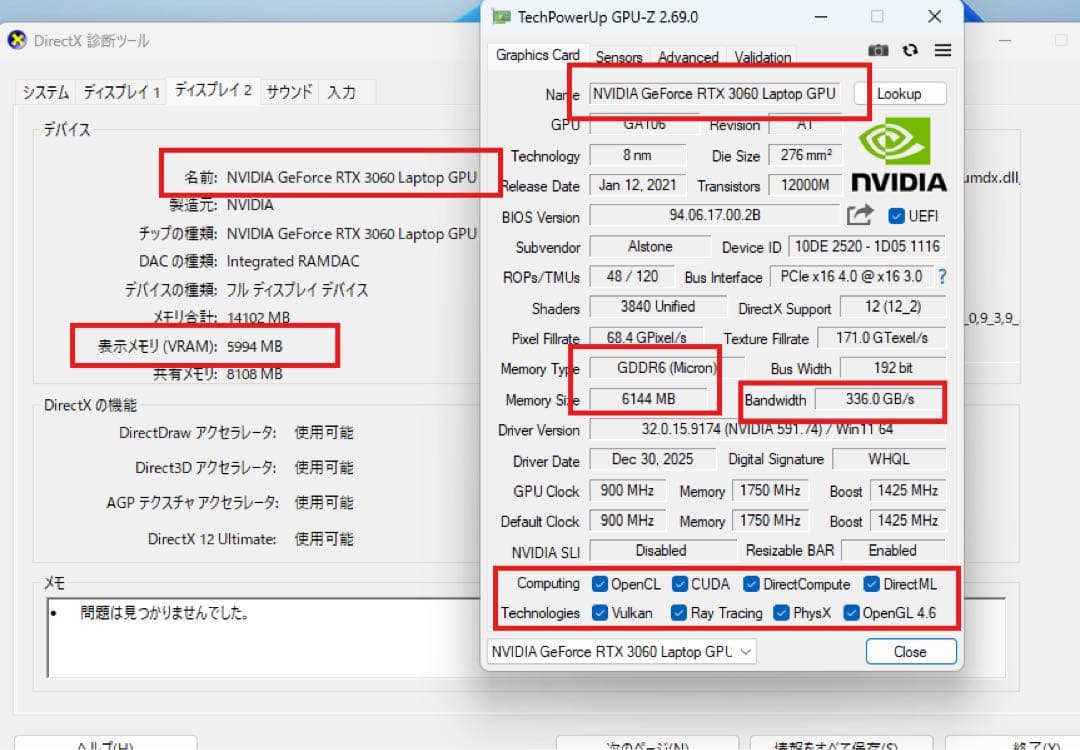Screen dimensions: 1080x750
Task: Open システム tab in DirectX tool
Action: pyautogui.click(x=46, y=92)
